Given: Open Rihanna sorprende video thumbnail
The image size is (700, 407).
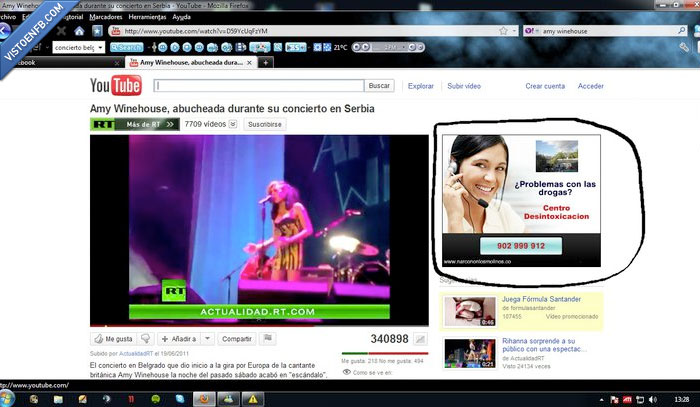Looking at the screenshot, I should 470,354.
